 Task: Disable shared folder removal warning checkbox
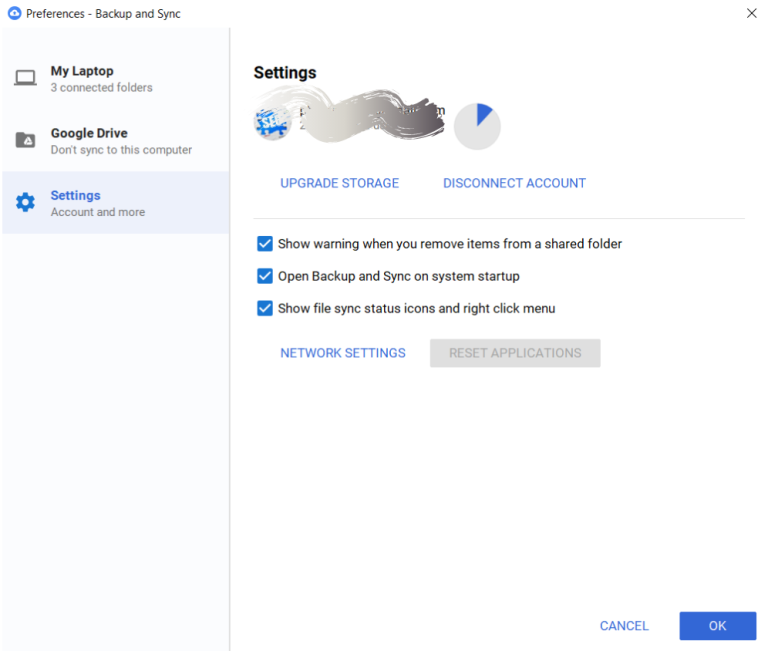pos(265,244)
